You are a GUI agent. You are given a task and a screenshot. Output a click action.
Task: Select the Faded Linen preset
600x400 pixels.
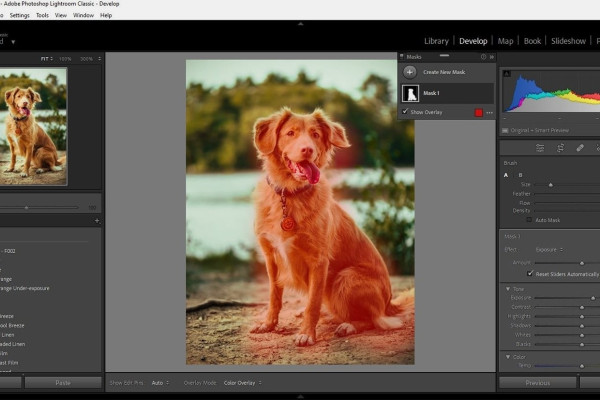(12, 344)
